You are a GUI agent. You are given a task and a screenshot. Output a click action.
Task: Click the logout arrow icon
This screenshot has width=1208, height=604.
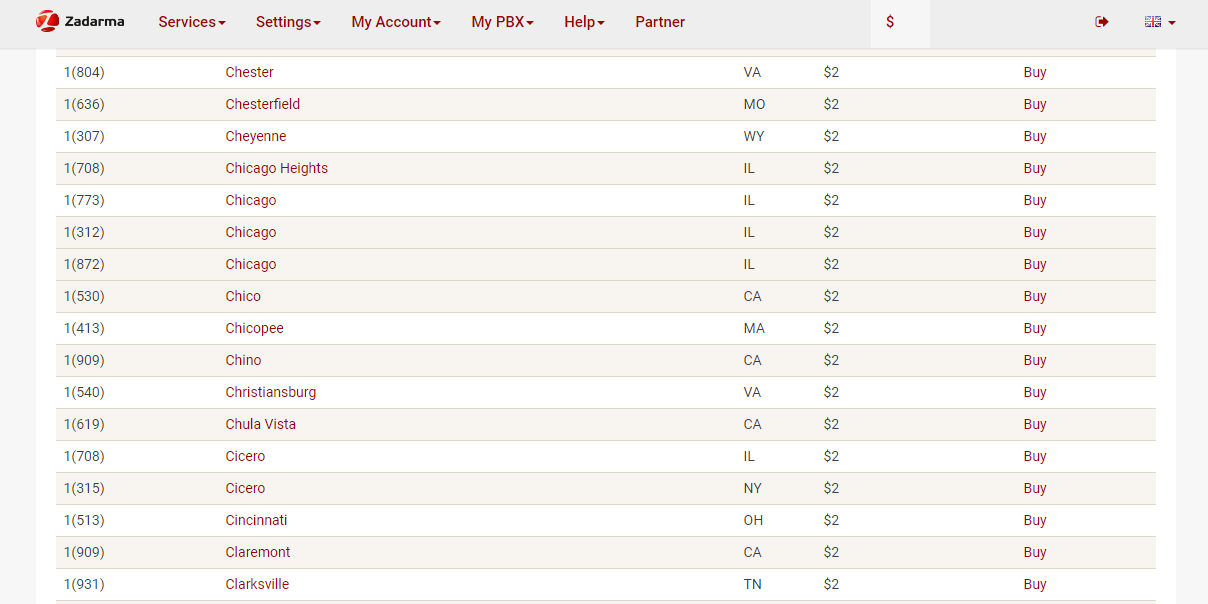pos(1102,22)
